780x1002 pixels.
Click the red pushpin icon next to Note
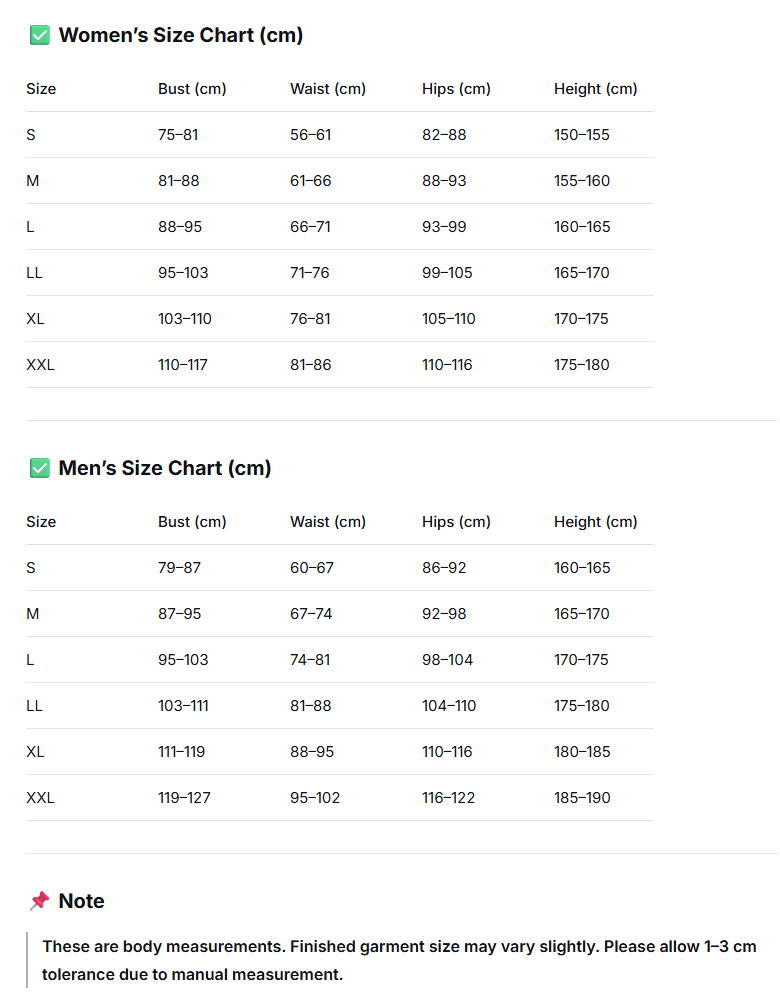(40, 901)
